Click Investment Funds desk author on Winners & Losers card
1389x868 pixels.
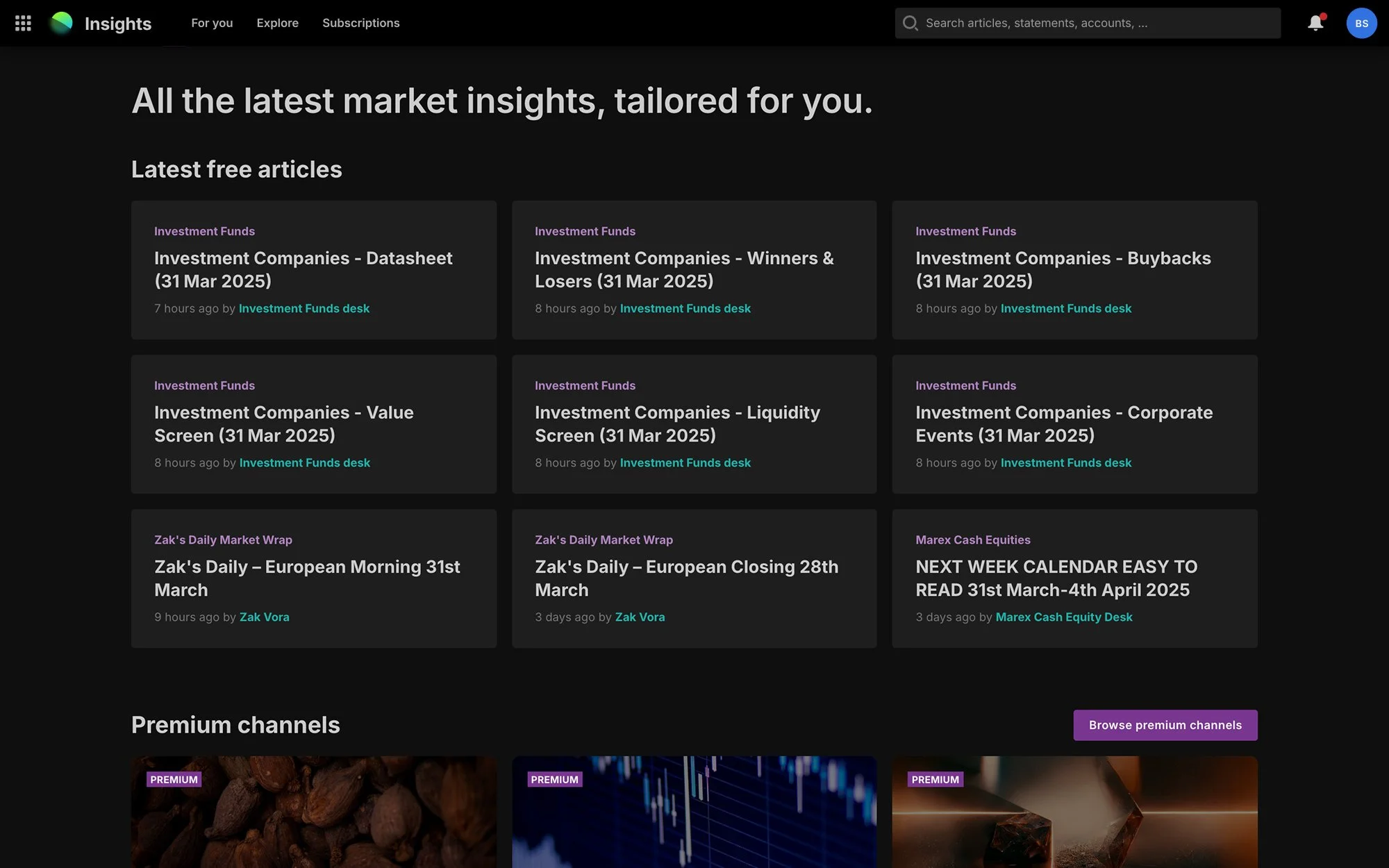[x=685, y=308]
